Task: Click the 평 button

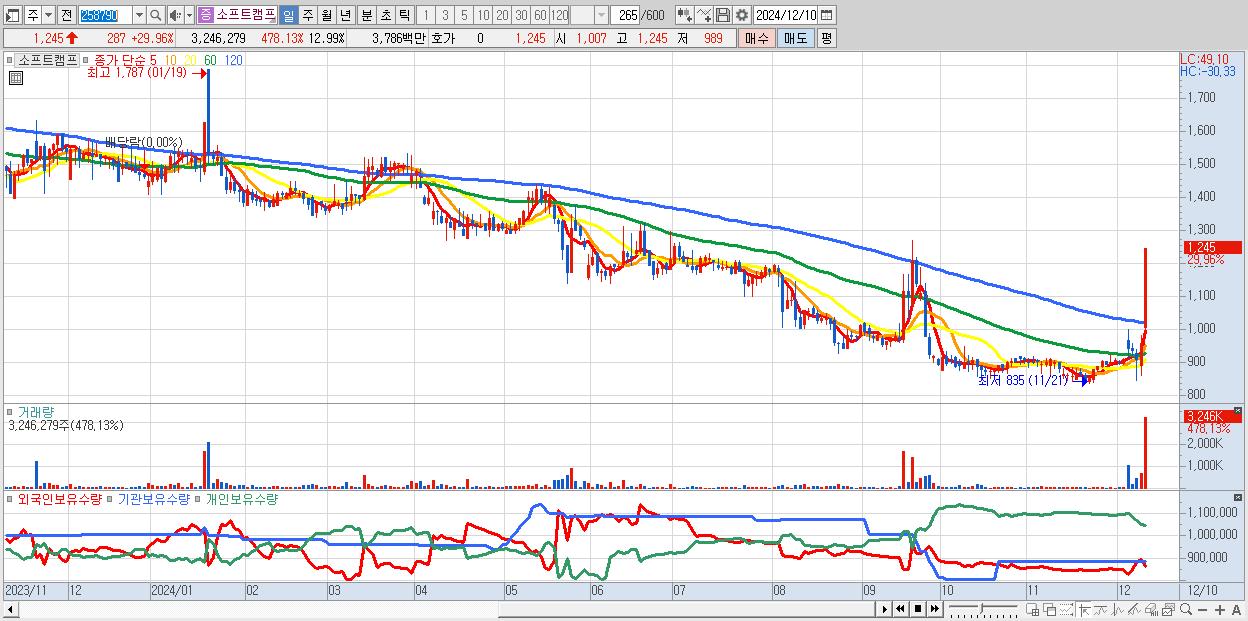Action: pyautogui.click(x=826, y=38)
